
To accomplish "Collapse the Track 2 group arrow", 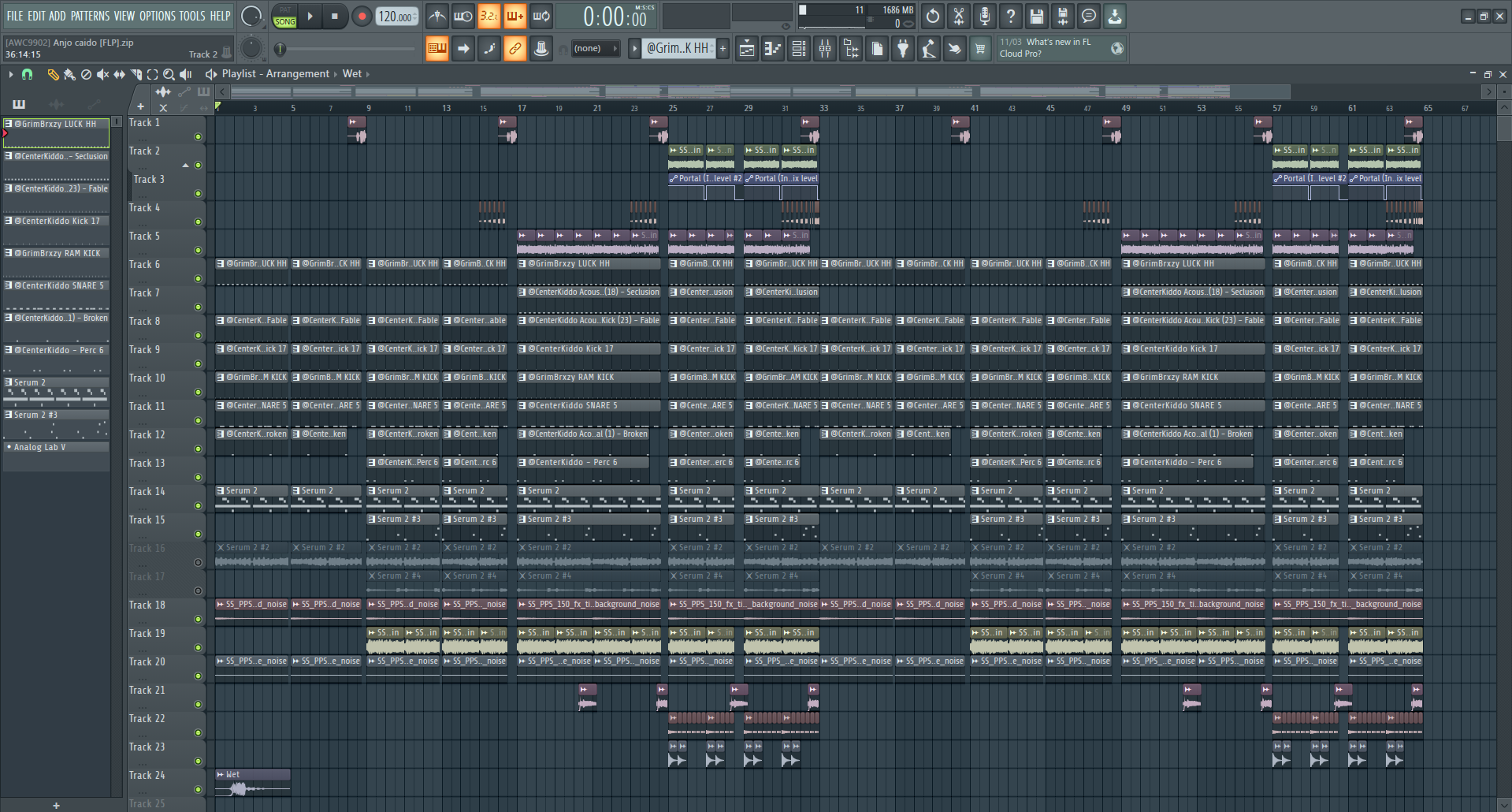I will point(186,166).
